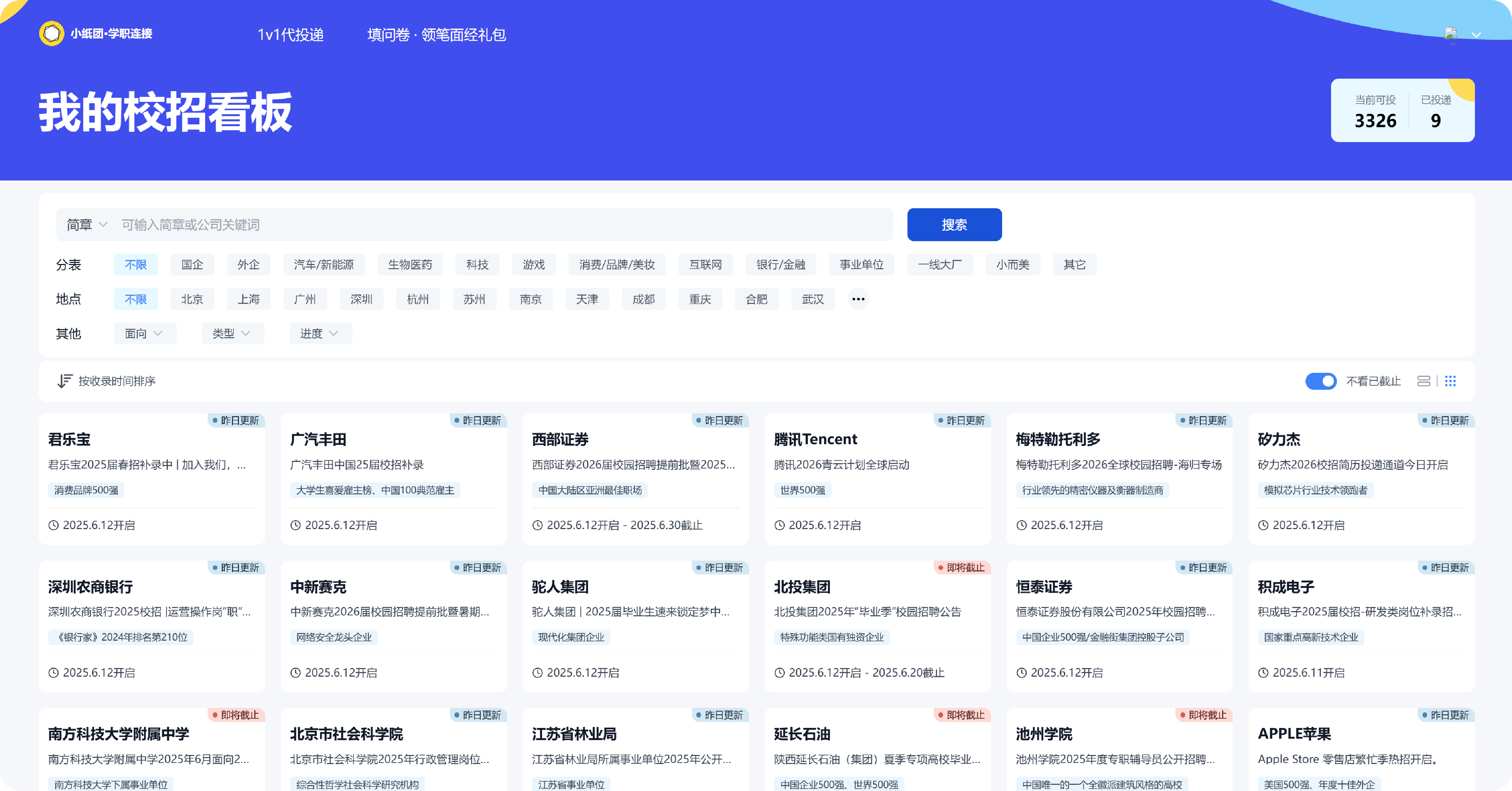
Task: Open the user avatar in the header
Action: (x=1450, y=35)
